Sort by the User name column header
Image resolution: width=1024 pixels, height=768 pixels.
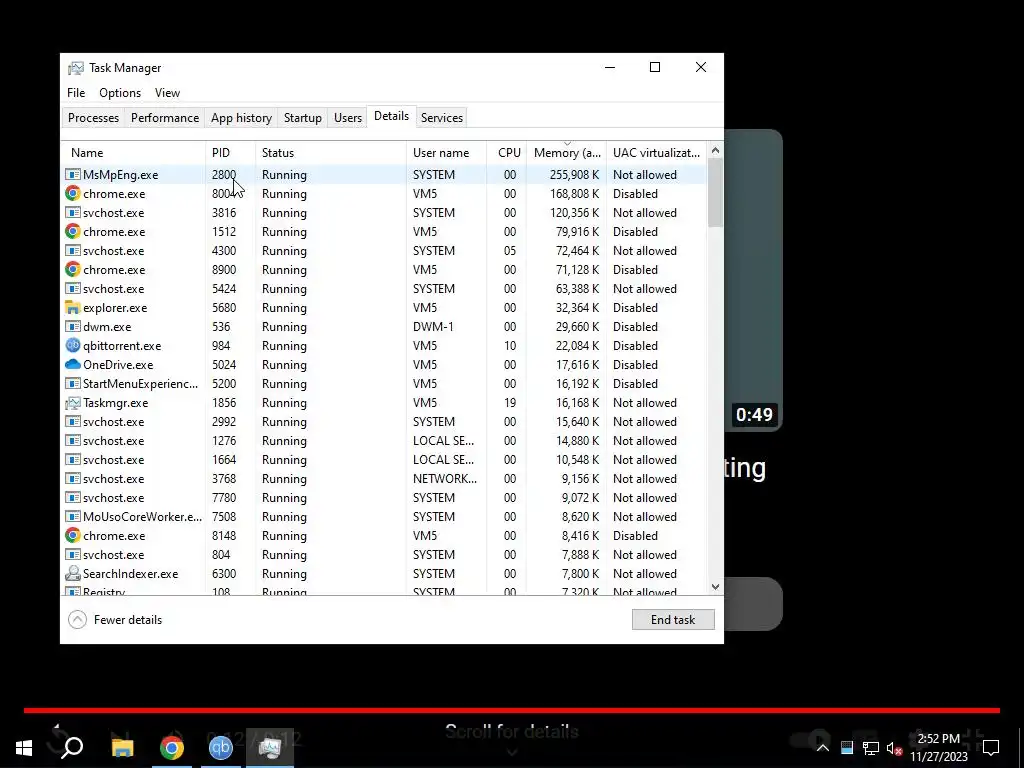click(447, 153)
